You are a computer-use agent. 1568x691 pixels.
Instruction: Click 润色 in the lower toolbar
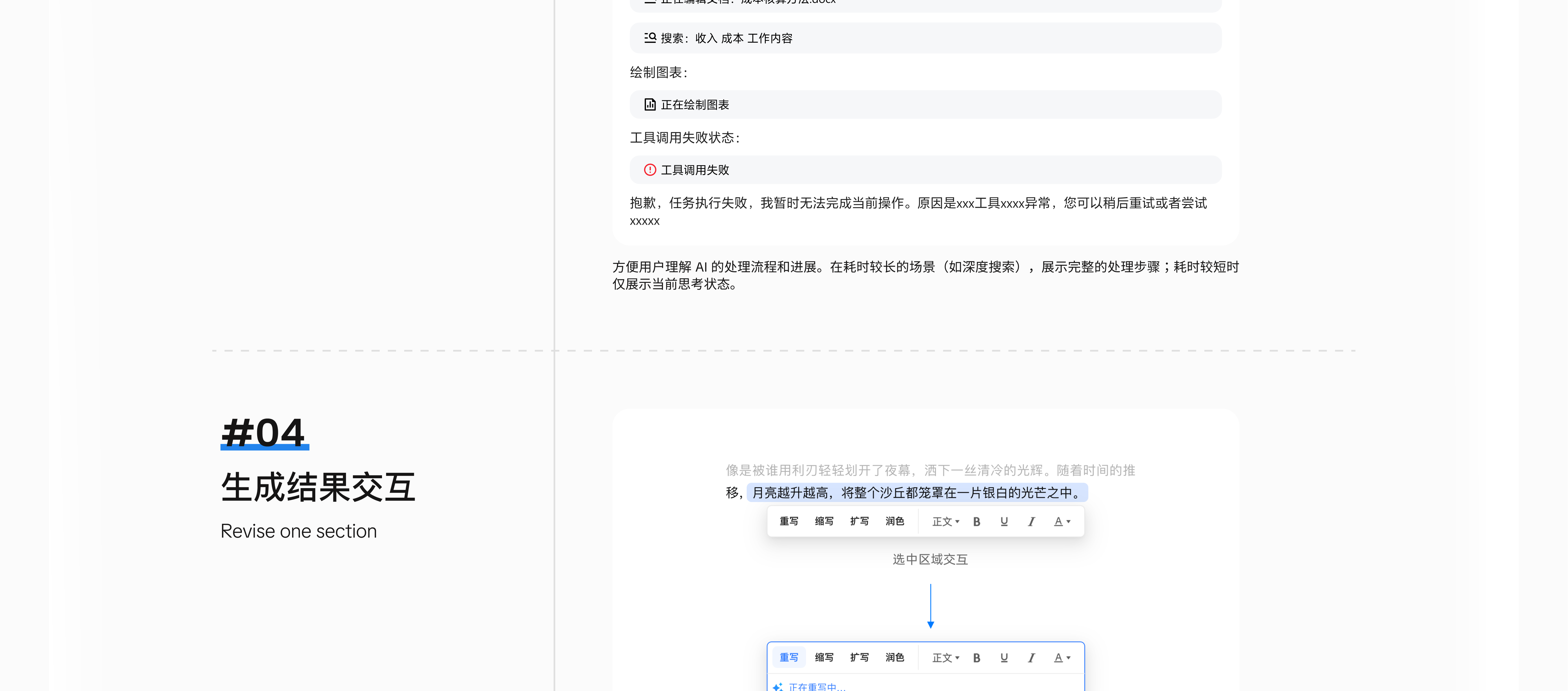point(894,658)
